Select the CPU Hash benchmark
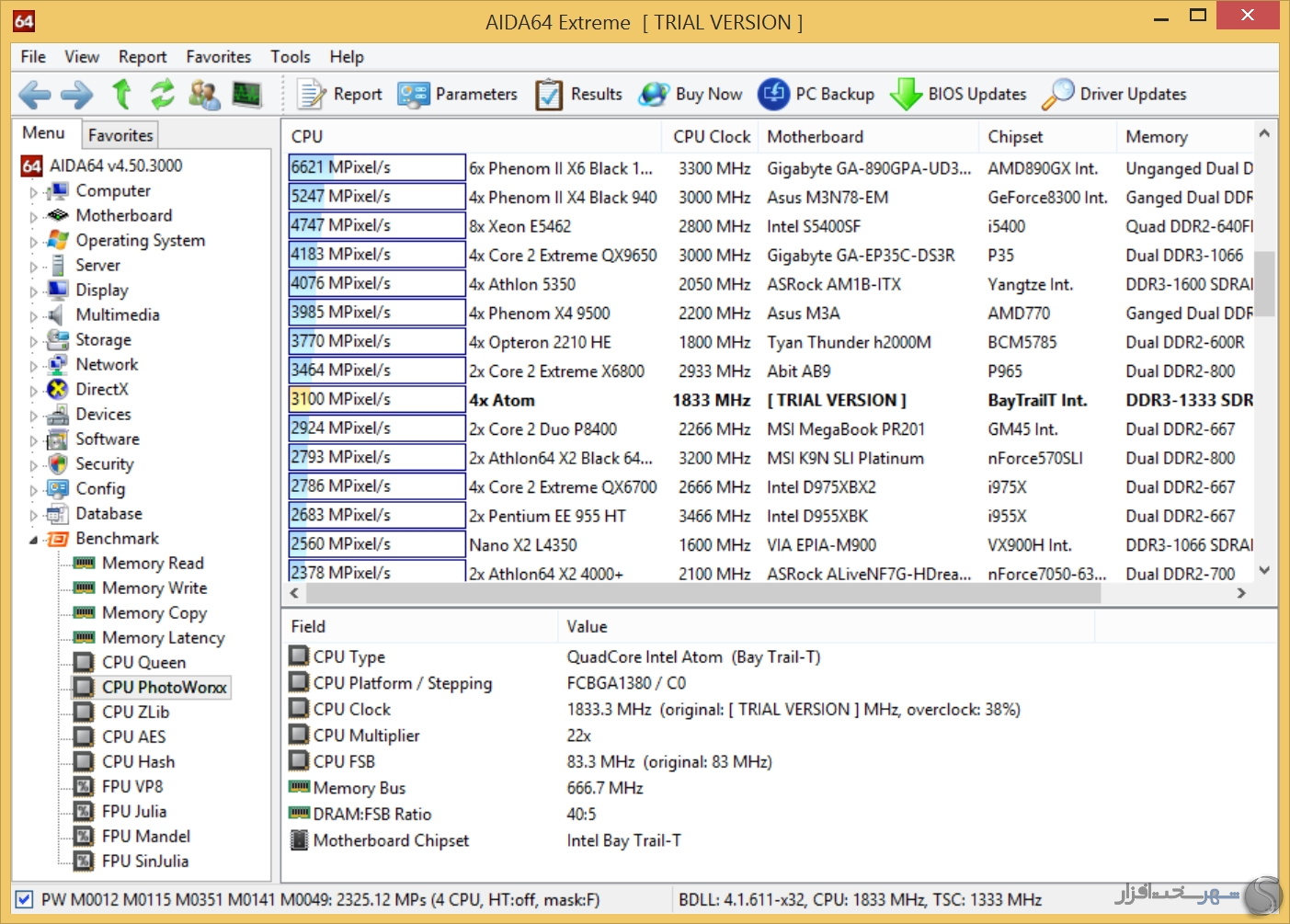 pyautogui.click(x=138, y=761)
